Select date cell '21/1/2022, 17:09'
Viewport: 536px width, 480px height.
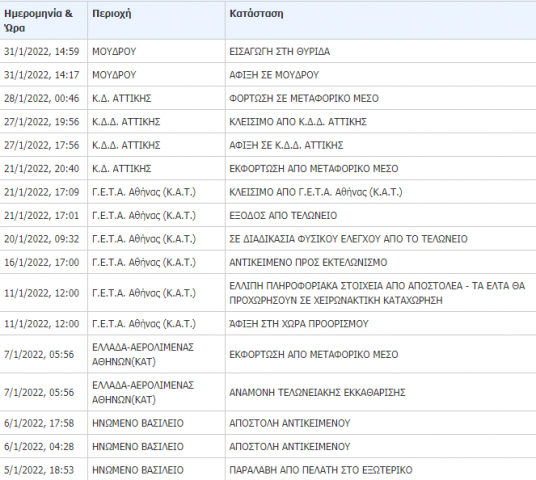click(x=41, y=192)
